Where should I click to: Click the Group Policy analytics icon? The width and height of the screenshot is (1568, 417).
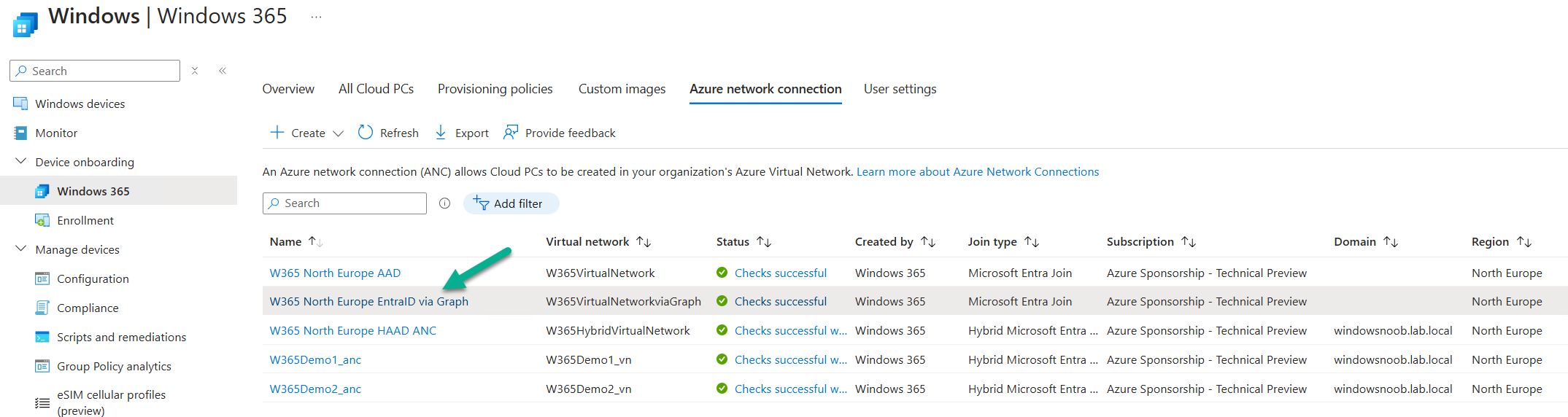(42, 366)
